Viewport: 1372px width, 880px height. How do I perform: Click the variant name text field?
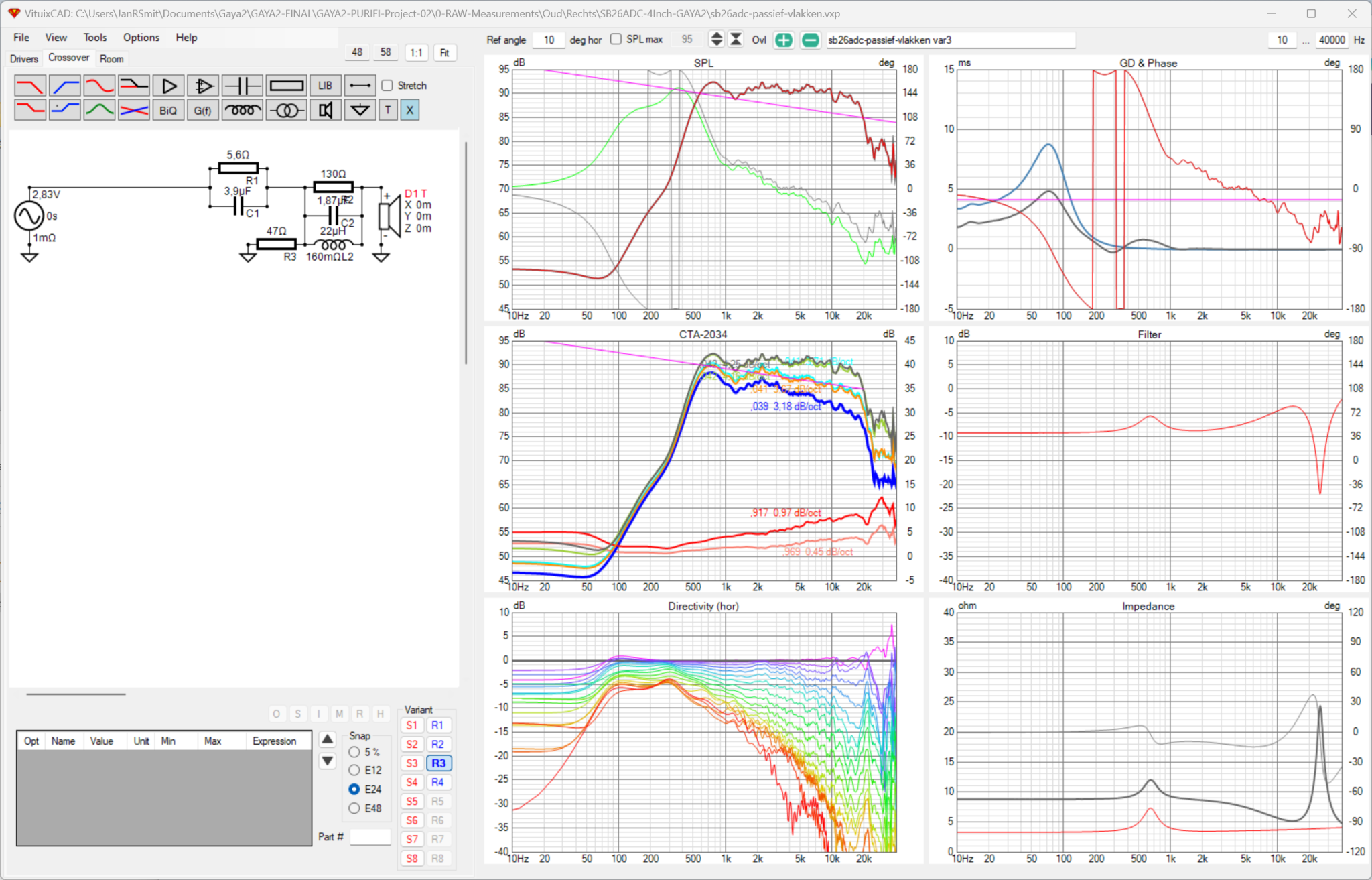(950, 40)
